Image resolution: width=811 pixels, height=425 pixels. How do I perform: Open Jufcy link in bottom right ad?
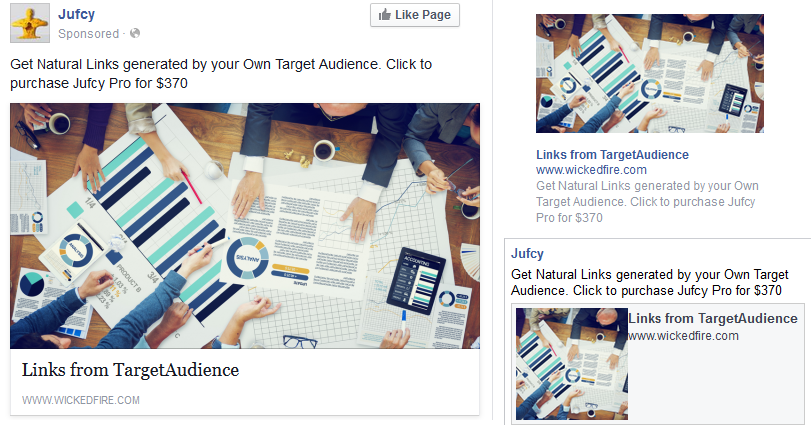pyautogui.click(x=527, y=253)
